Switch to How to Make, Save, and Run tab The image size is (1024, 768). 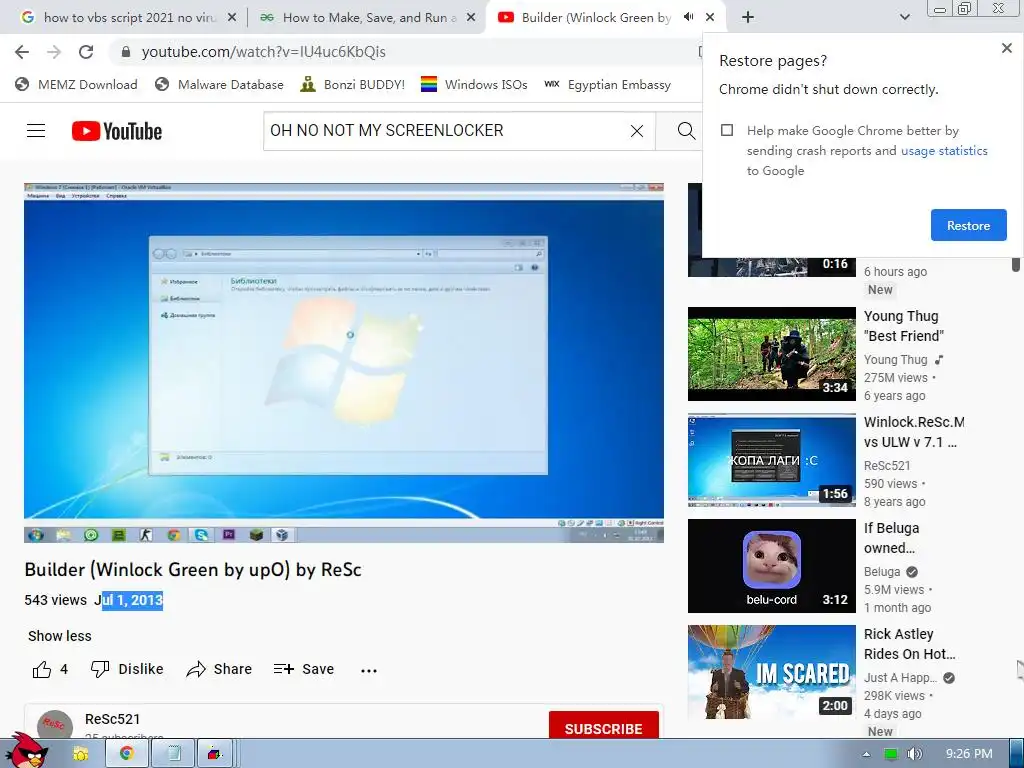pos(368,18)
